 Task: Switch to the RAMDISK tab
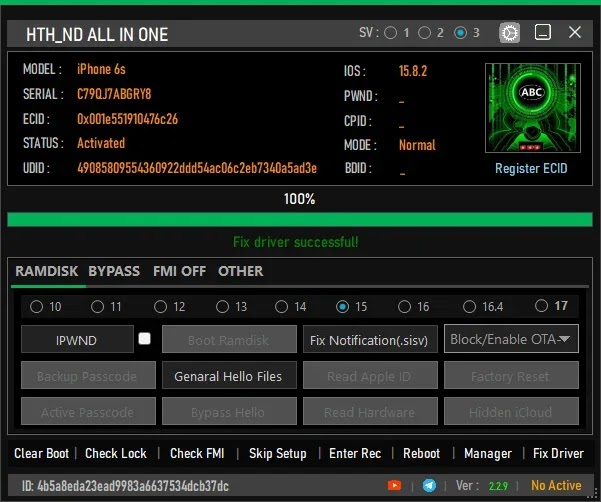pos(47,271)
